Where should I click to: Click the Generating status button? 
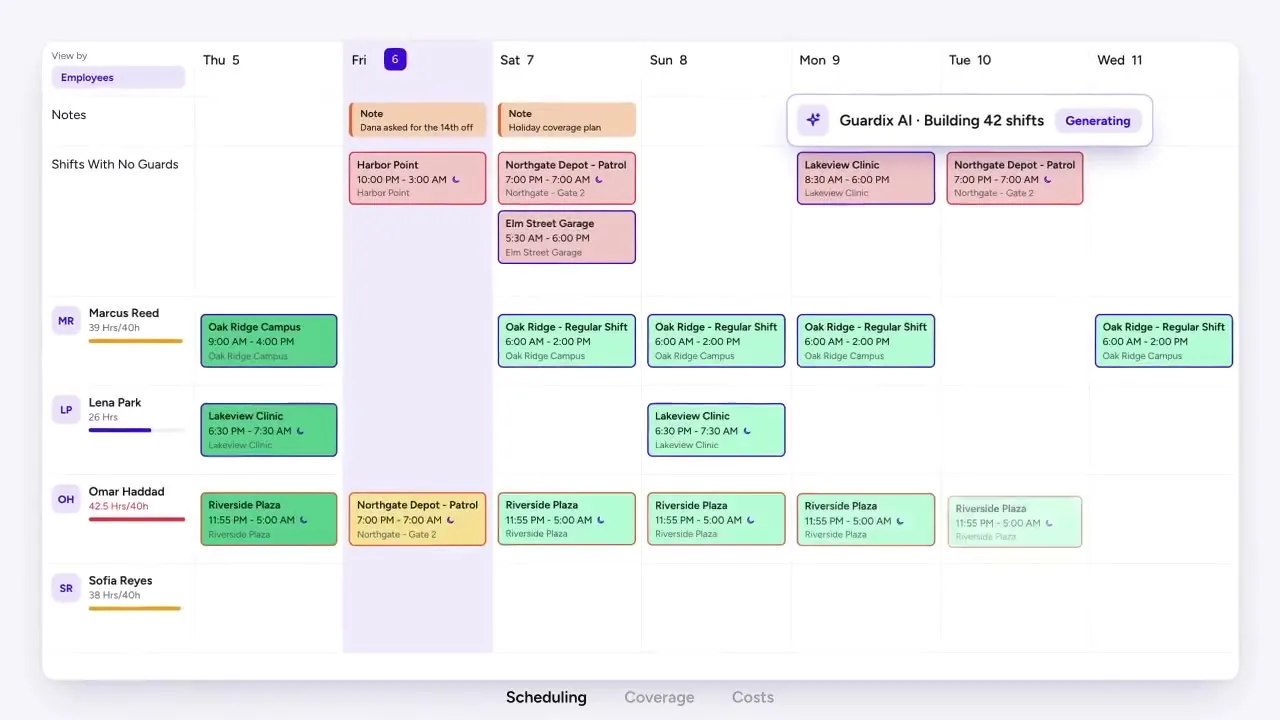pos(1098,120)
